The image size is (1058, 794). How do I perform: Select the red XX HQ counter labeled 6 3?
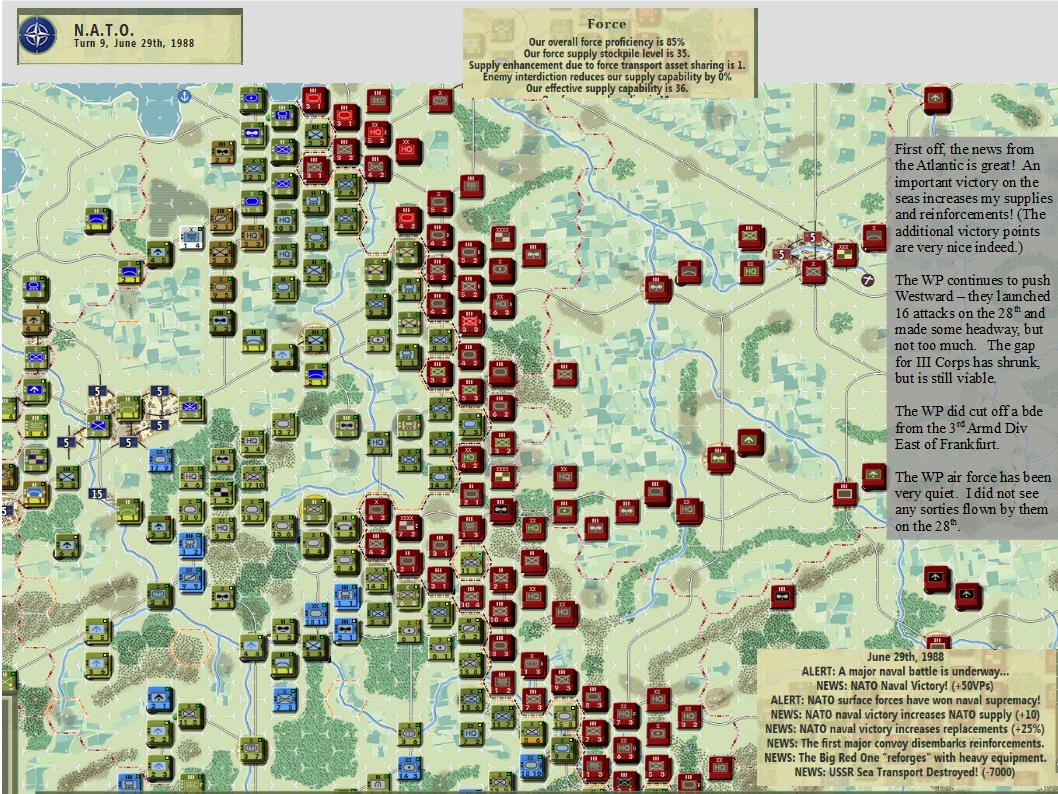pyautogui.click(x=501, y=306)
